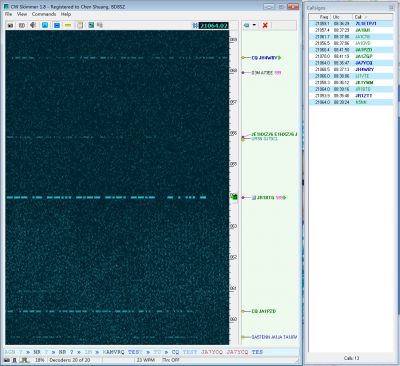Click the yellow bar toolbar icon
The image size is (400, 366).
point(68,25)
